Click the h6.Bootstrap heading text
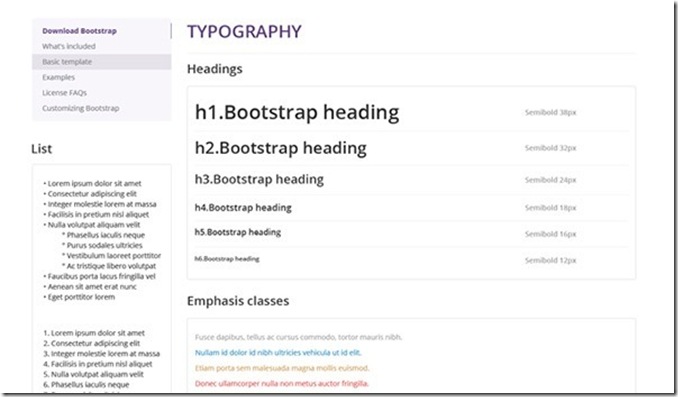 click(227, 259)
